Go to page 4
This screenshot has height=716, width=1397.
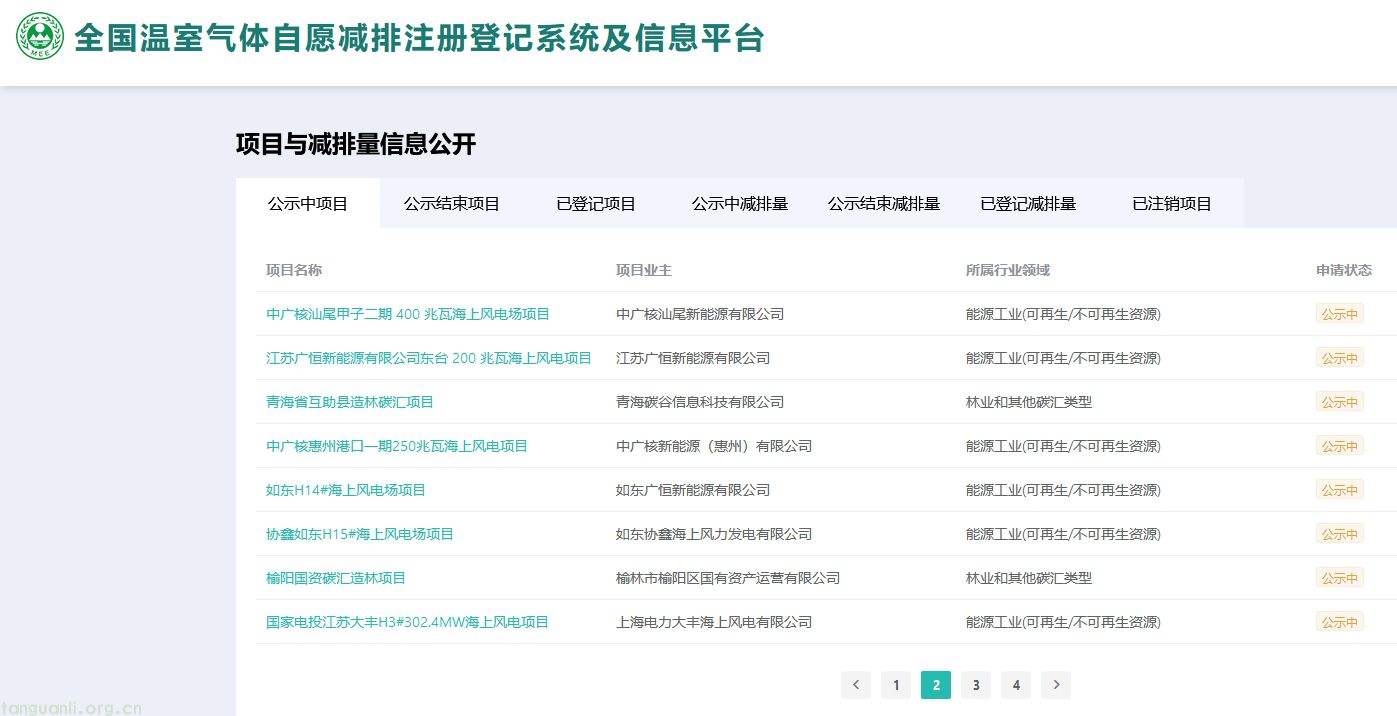pos(1016,685)
